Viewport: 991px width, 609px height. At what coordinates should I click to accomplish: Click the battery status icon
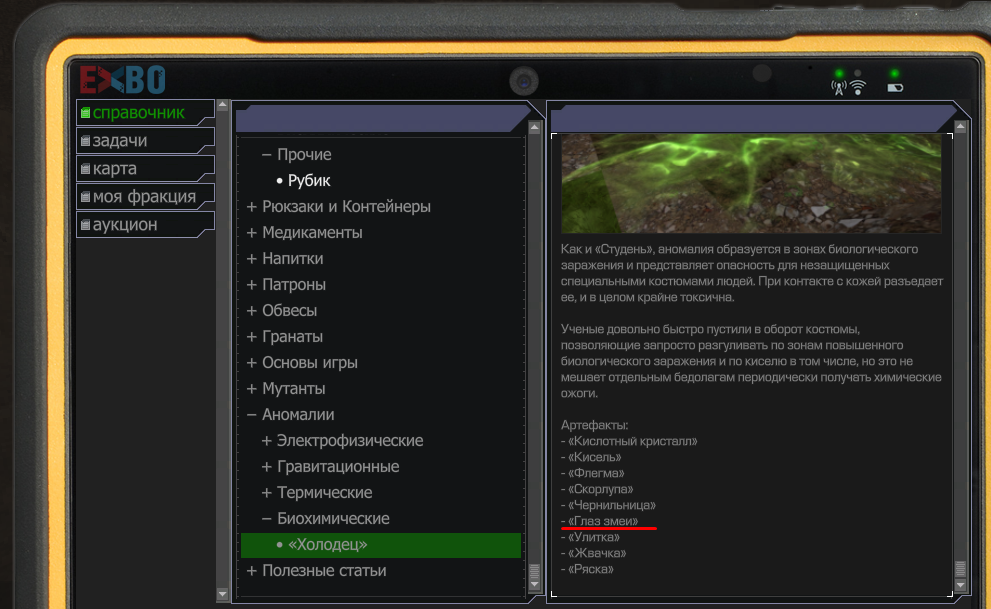pos(895,88)
